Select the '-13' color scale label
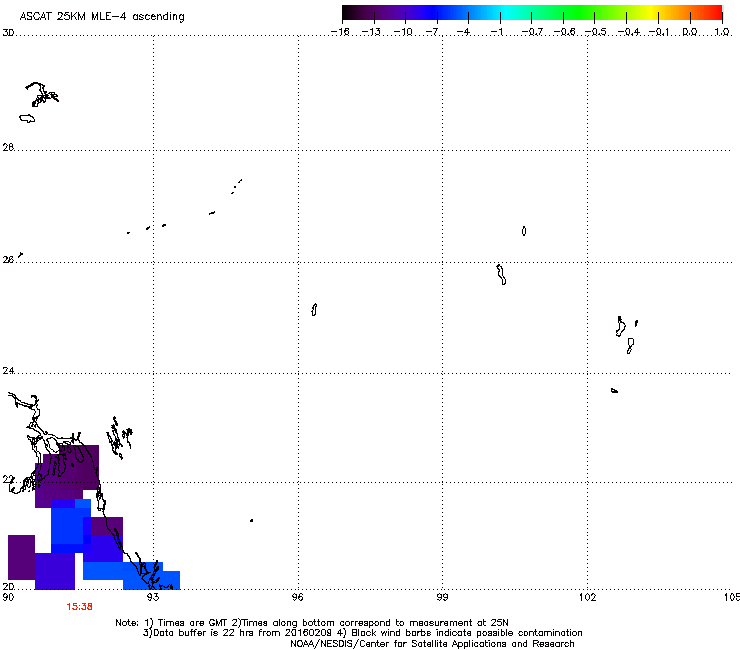The image size is (740, 650). click(x=371, y=32)
